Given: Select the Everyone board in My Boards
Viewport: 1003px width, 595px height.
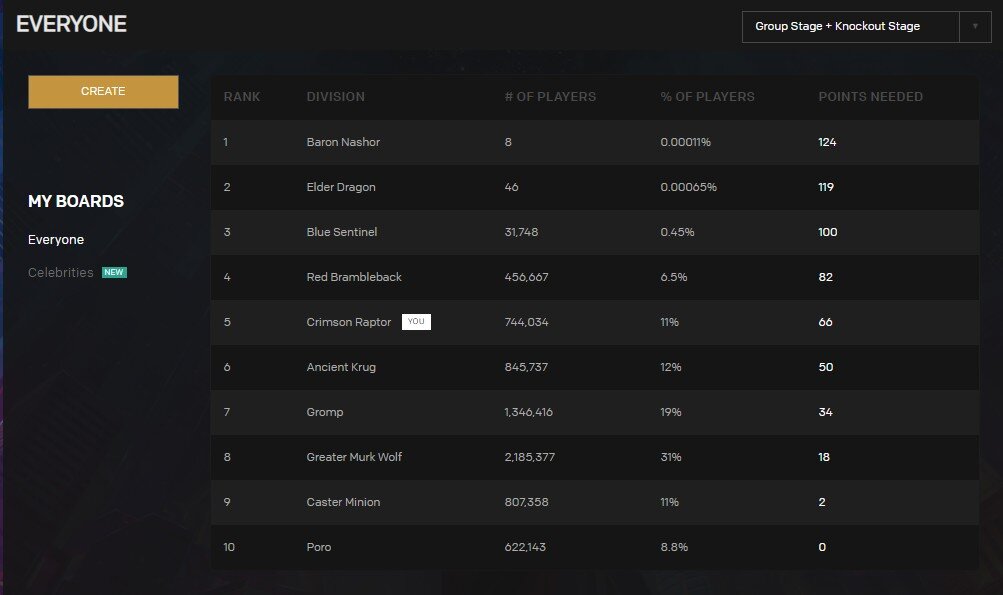Looking at the screenshot, I should pyautogui.click(x=56, y=240).
